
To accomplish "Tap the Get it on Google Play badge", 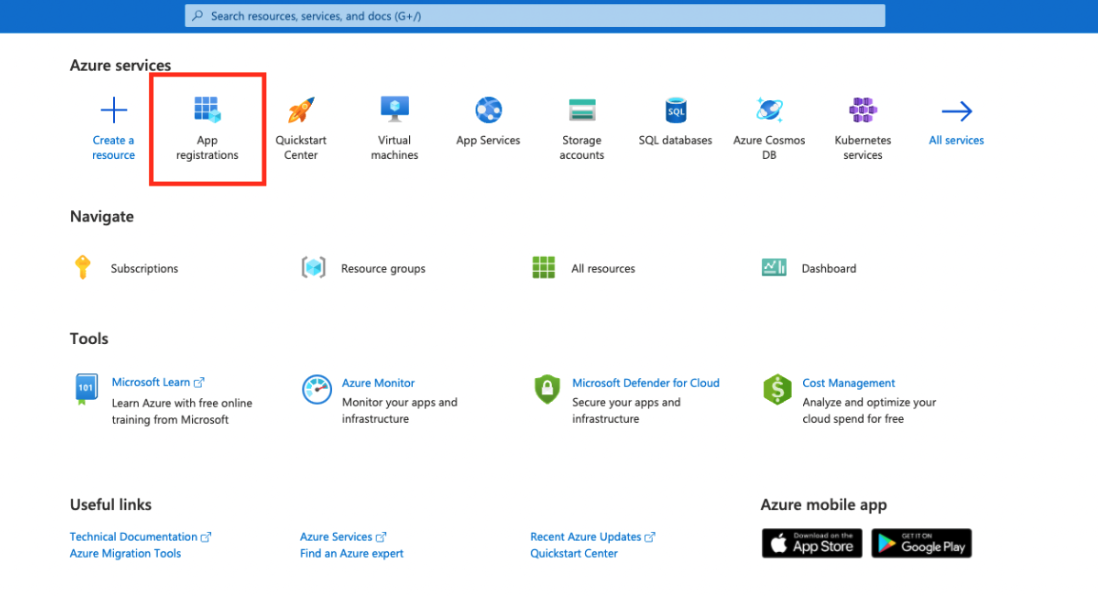I will point(922,543).
